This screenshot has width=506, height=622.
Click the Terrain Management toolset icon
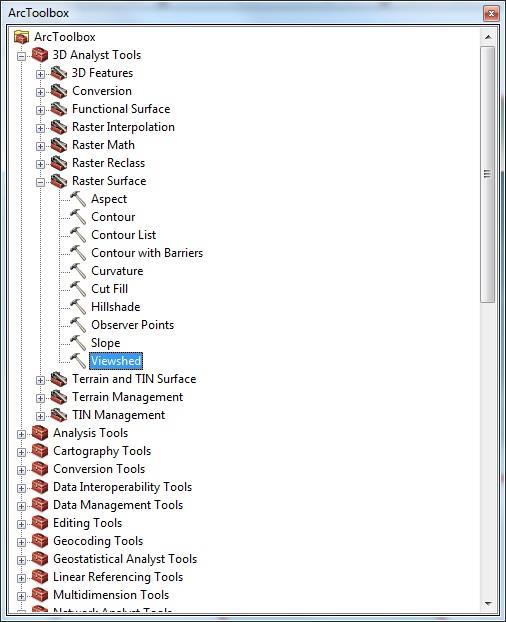(x=59, y=397)
